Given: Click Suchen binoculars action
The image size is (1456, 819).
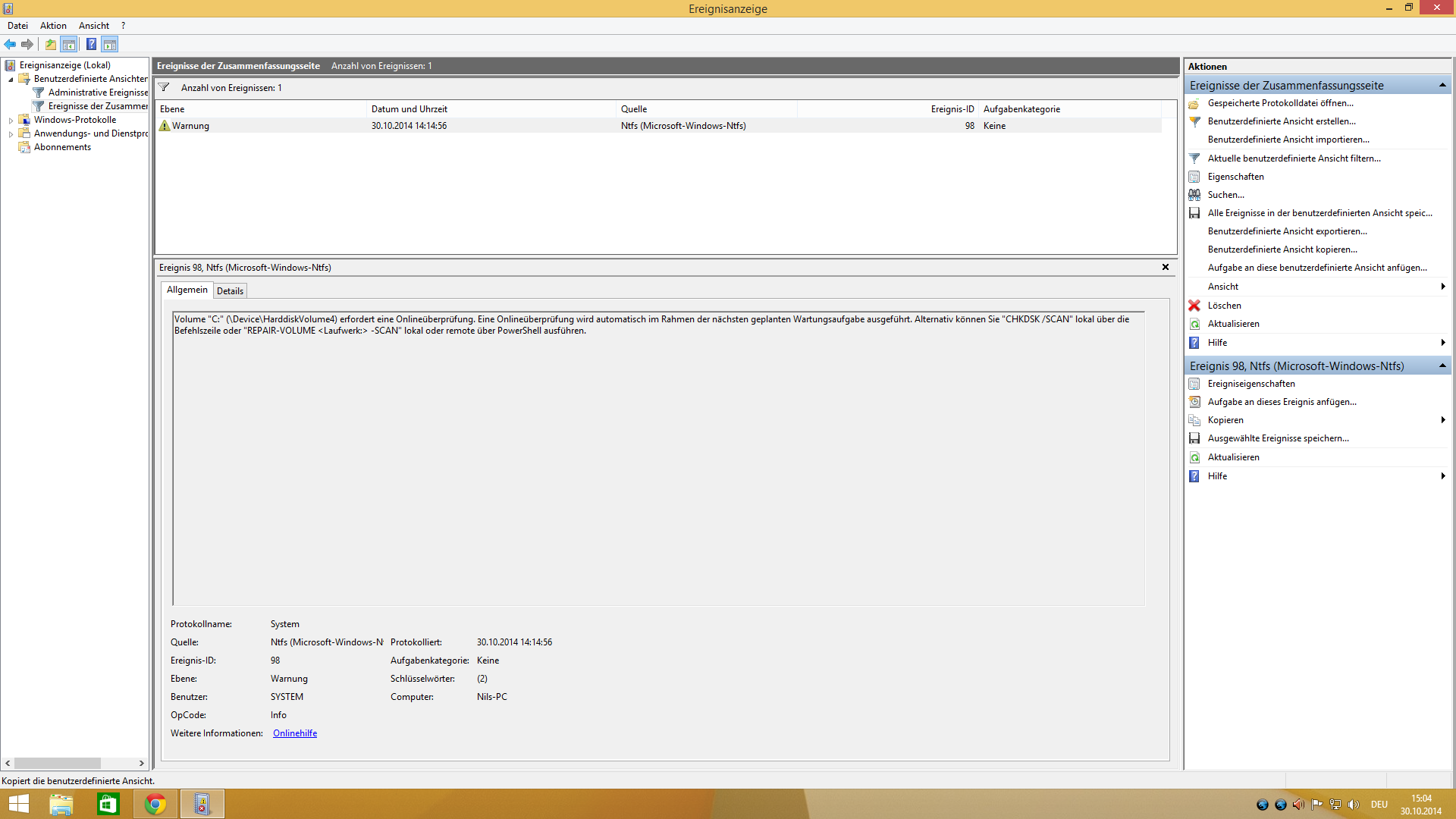Looking at the screenshot, I should pyautogui.click(x=1225, y=195).
